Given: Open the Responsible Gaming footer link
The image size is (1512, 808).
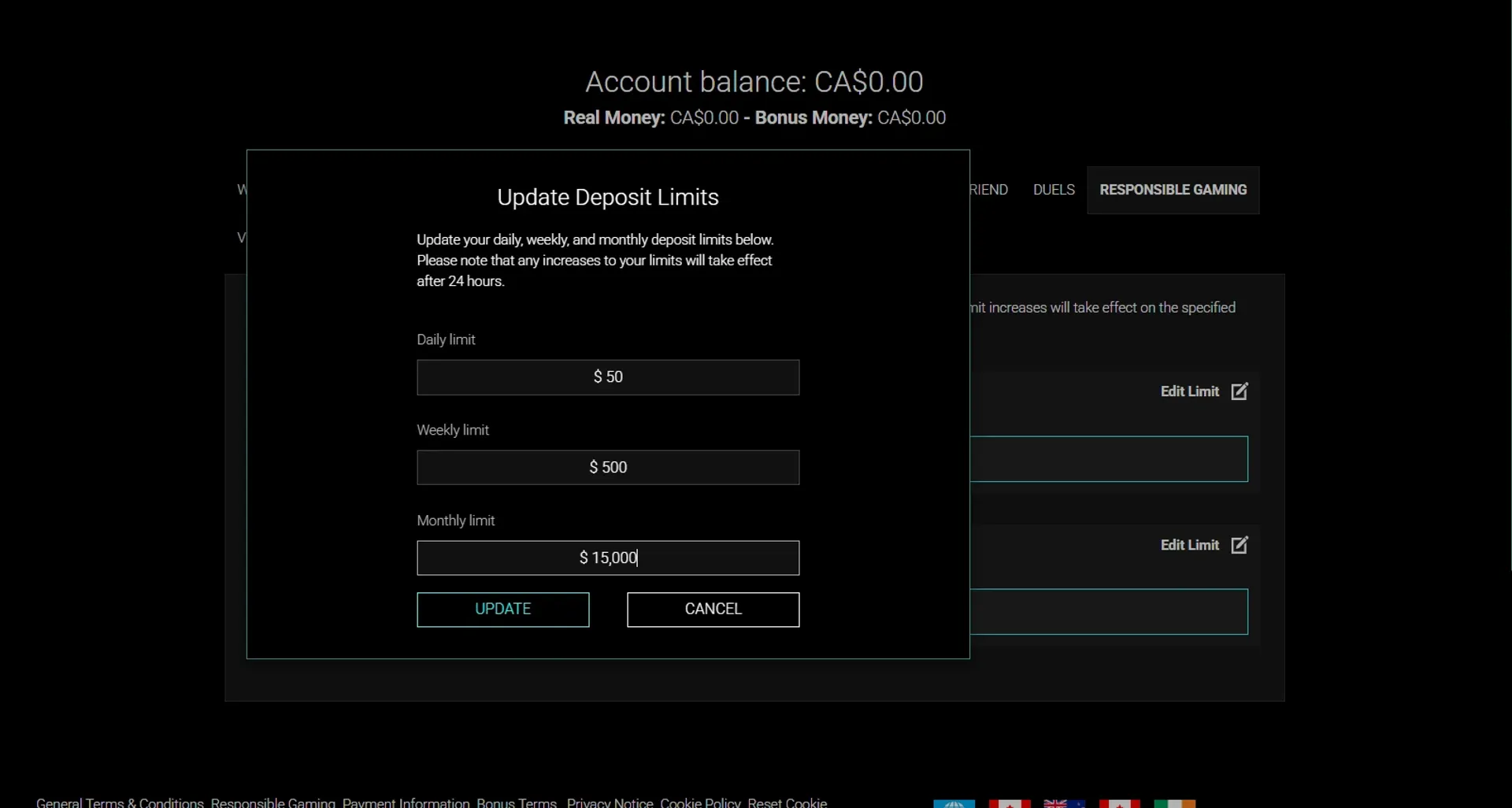Looking at the screenshot, I should (x=272, y=802).
